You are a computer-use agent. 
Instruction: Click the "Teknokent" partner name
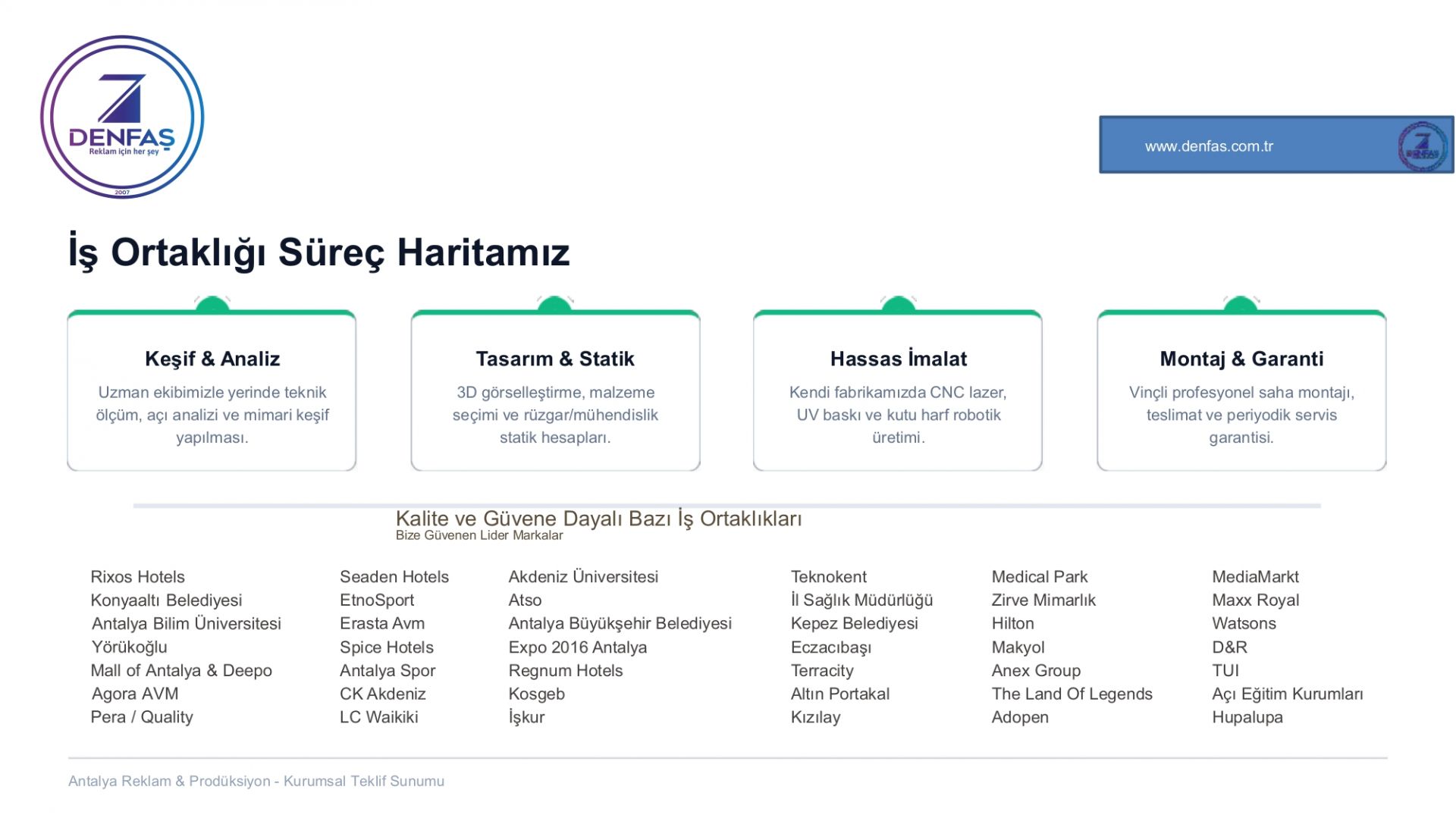[x=829, y=577]
